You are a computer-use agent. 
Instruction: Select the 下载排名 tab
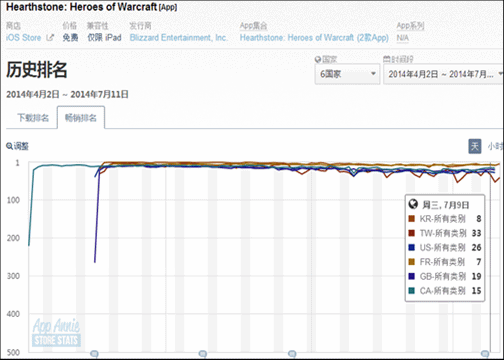(33, 118)
